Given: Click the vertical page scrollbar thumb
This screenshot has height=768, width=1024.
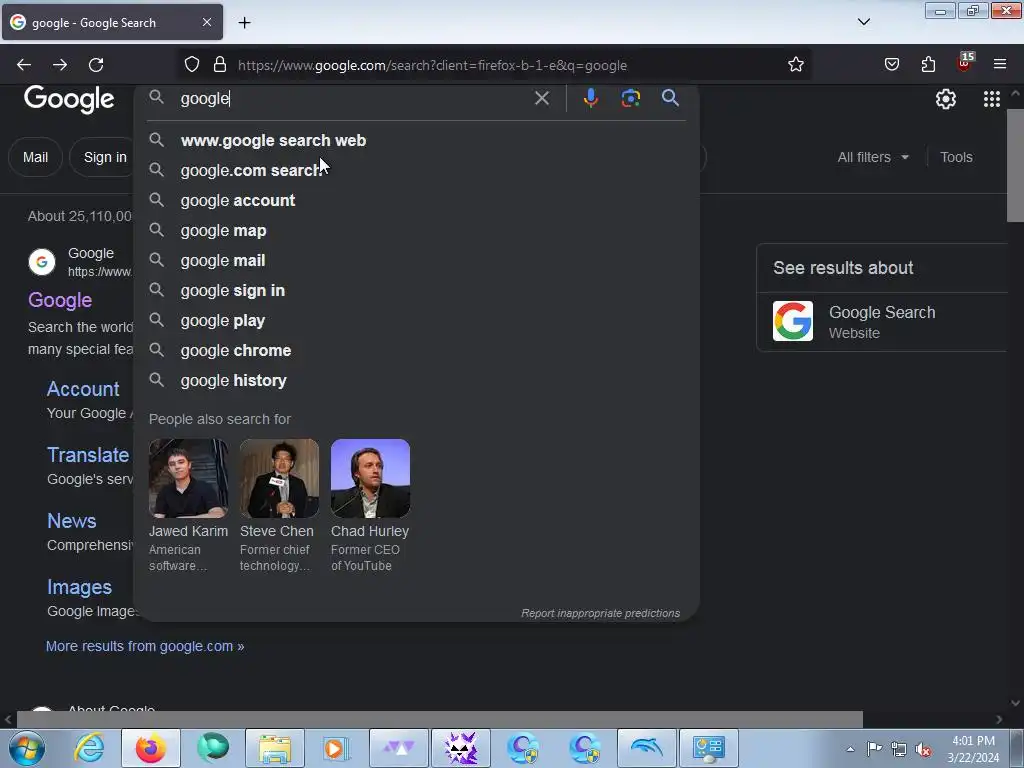Looking at the screenshot, I should pos(1015,166).
